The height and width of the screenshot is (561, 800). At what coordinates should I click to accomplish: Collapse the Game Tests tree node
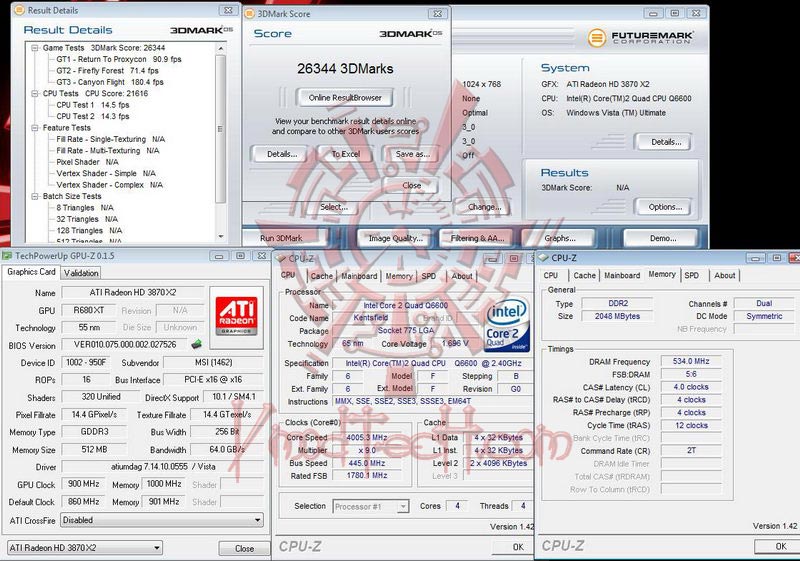point(35,48)
